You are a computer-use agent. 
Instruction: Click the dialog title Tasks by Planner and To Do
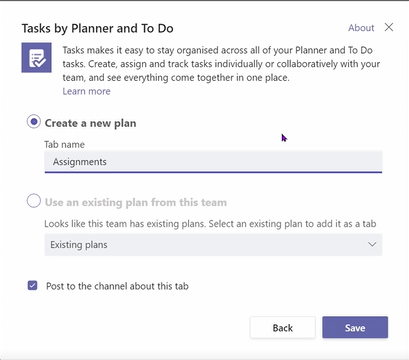(97, 28)
